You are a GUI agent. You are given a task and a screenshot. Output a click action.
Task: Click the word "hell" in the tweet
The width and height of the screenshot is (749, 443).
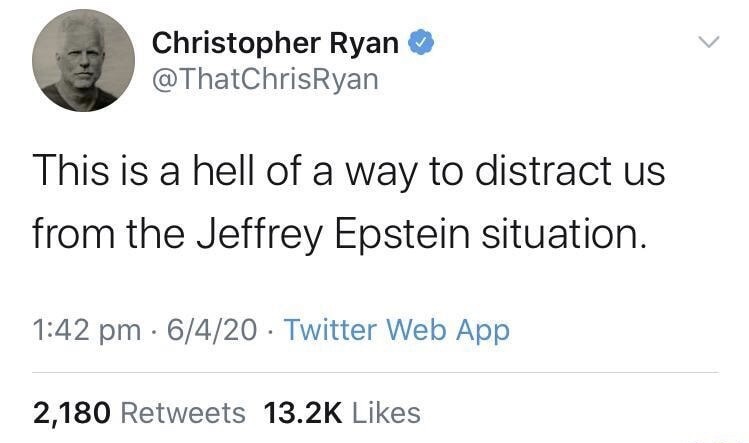tap(223, 171)
